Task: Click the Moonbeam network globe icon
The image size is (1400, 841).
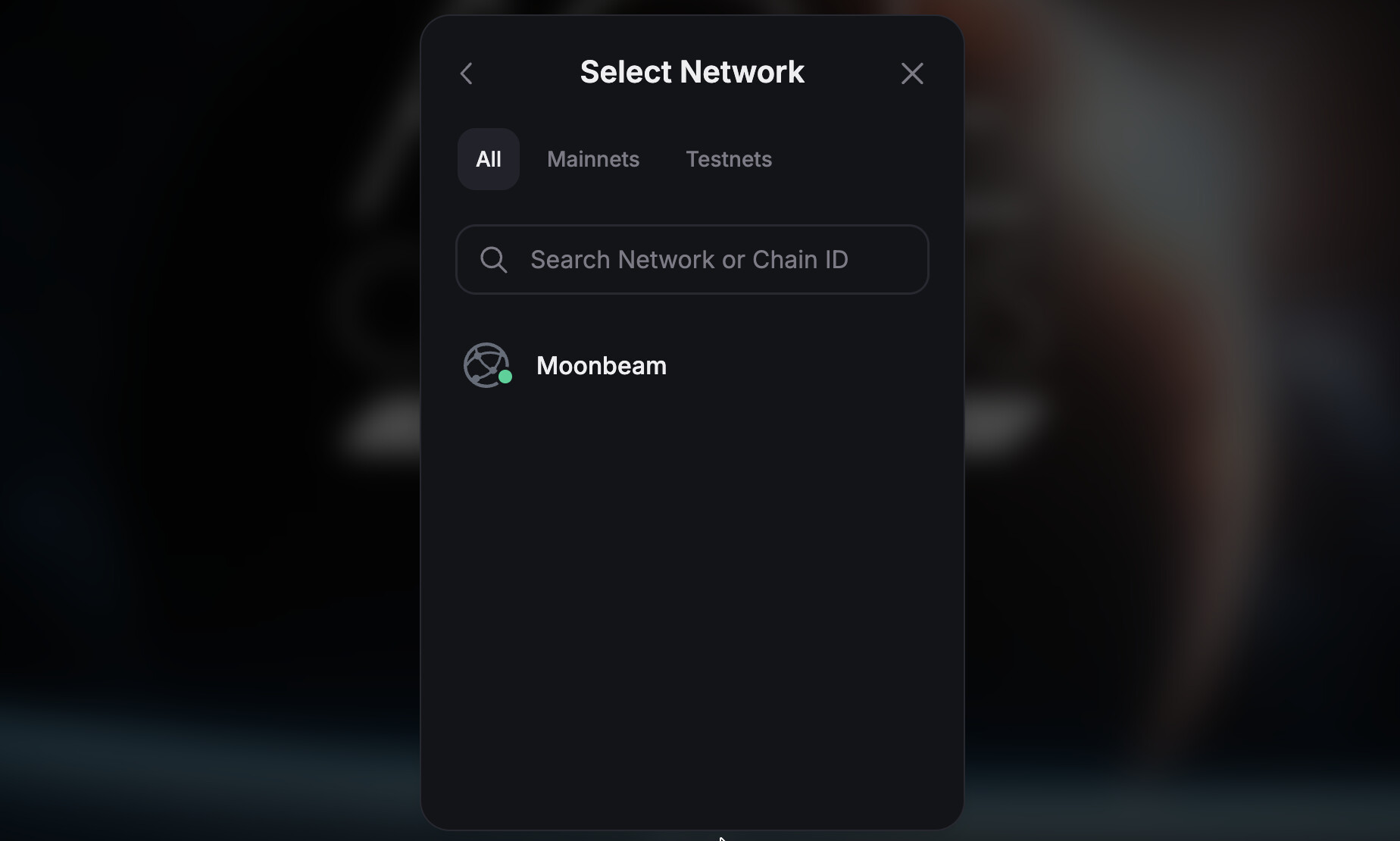Action: (486, 365)
